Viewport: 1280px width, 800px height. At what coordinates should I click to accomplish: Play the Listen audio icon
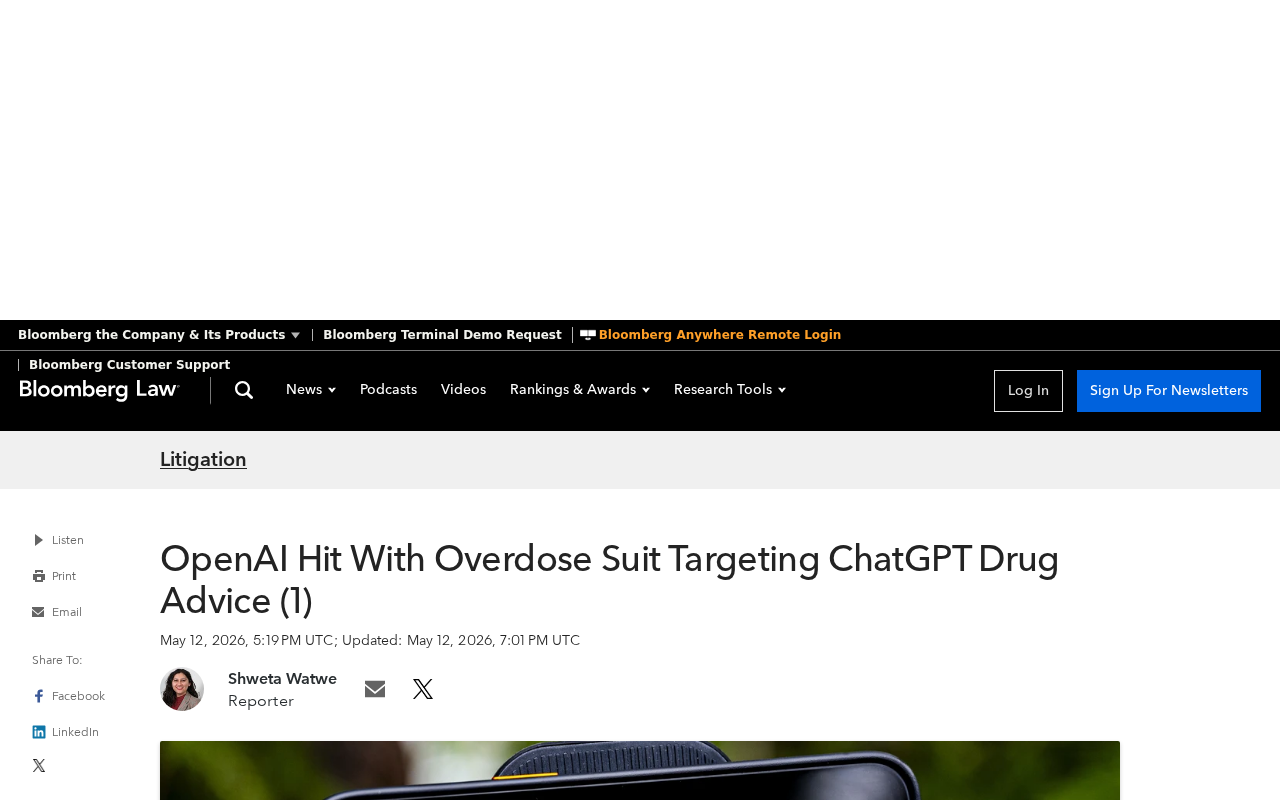(x=39, y=540)
